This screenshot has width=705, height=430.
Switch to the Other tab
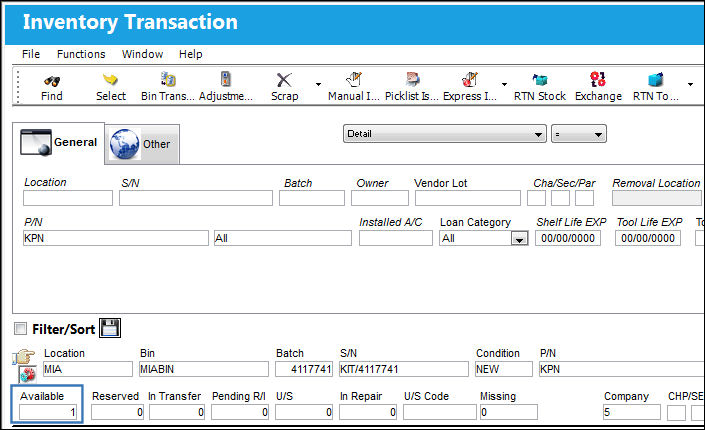(x=142, y=144)
